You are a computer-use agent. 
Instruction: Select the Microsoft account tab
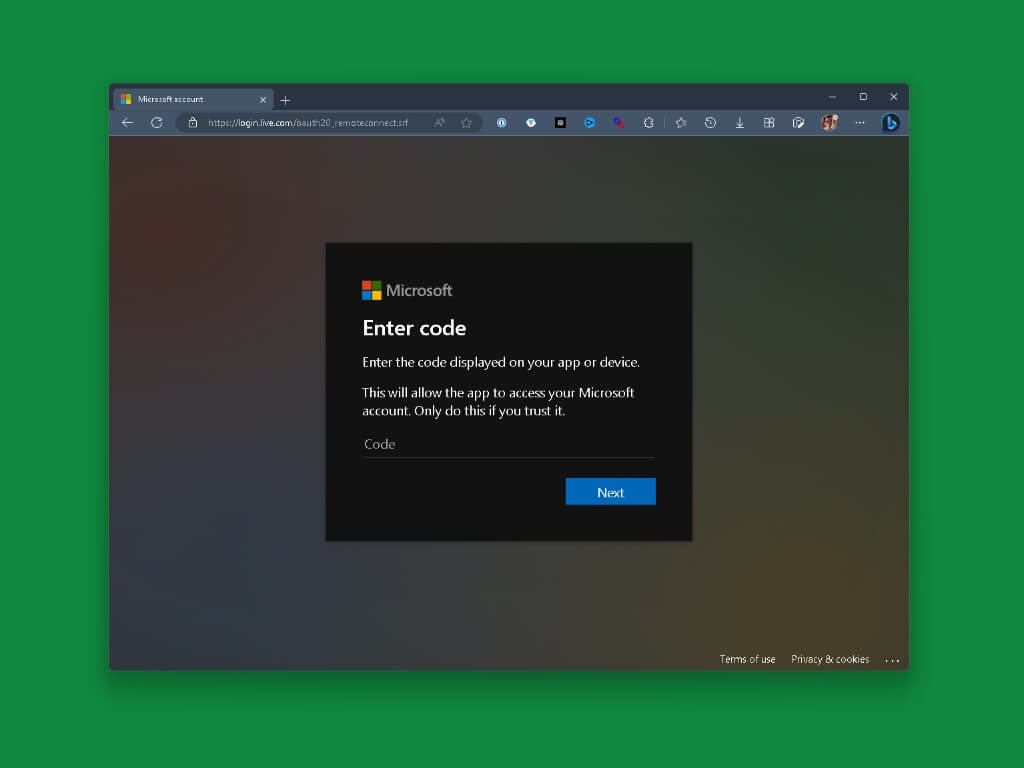193,99
